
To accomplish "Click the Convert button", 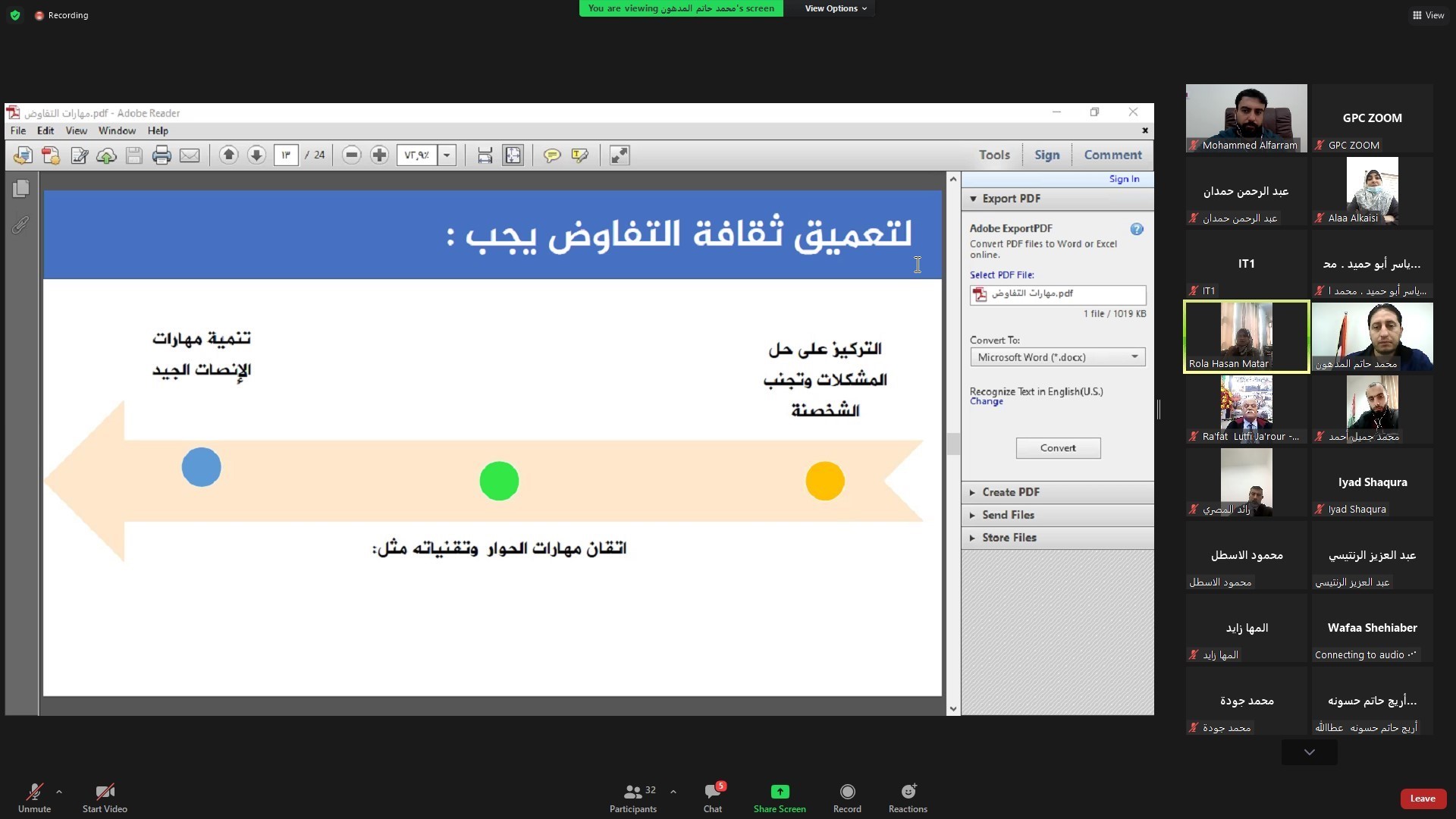I will coord(1058,448).
